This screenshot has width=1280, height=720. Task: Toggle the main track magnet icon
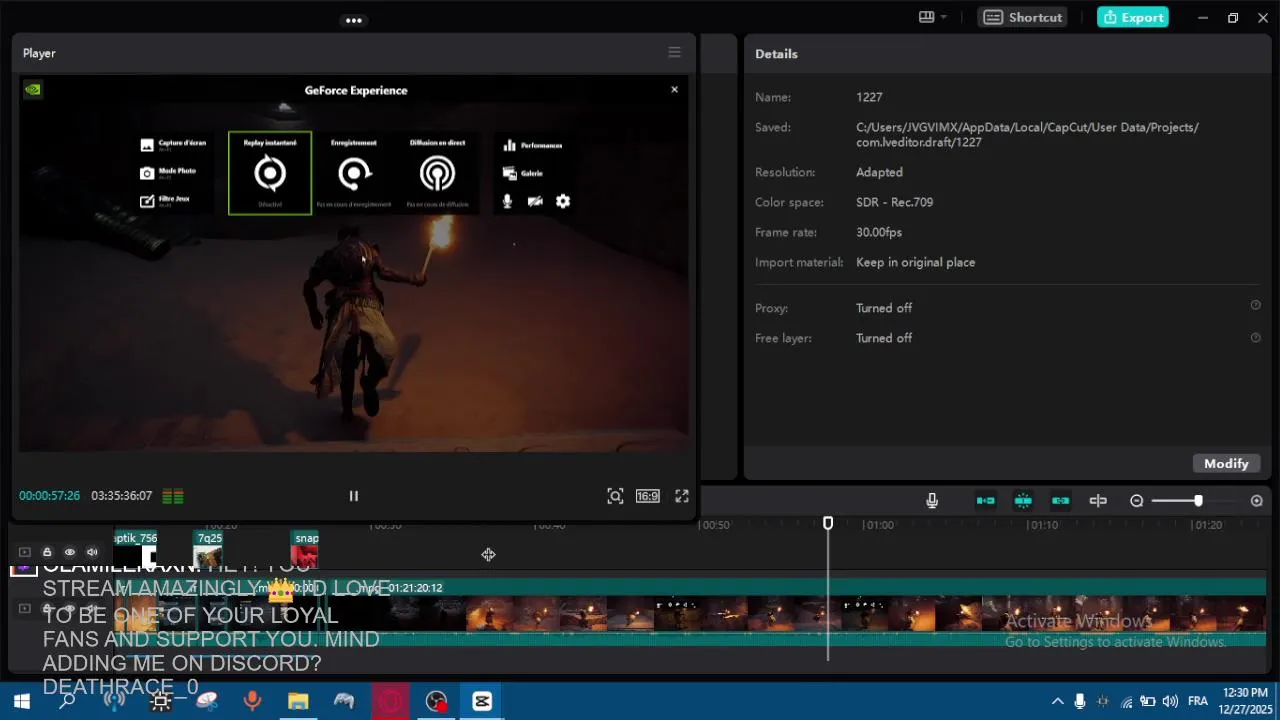[x=986, y=501]
